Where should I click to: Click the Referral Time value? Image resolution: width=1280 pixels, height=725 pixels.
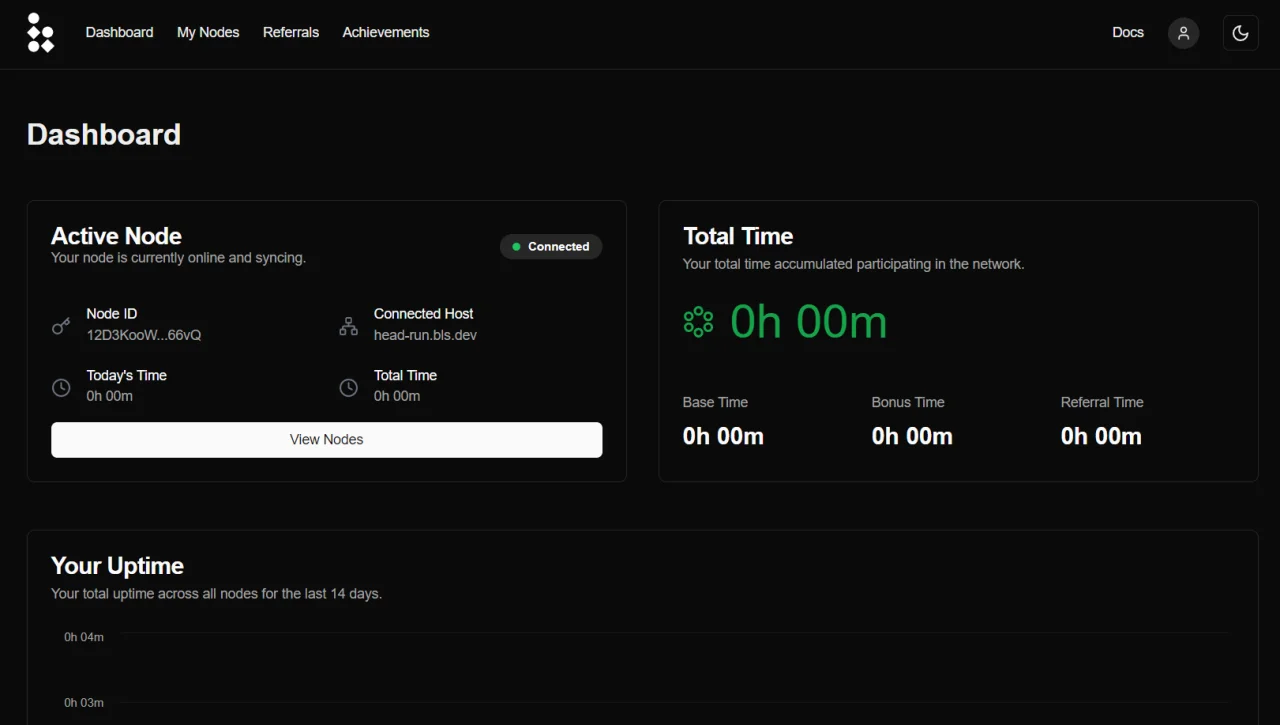[1101, 436]
